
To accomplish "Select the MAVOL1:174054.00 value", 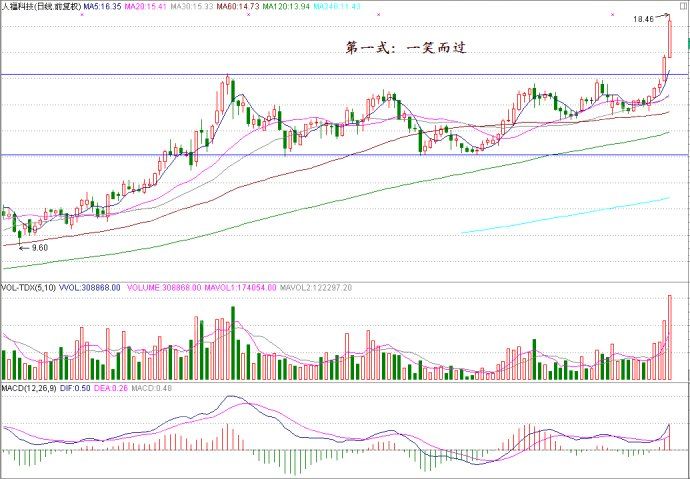I will pyautogui.click(x=241, y=288).
